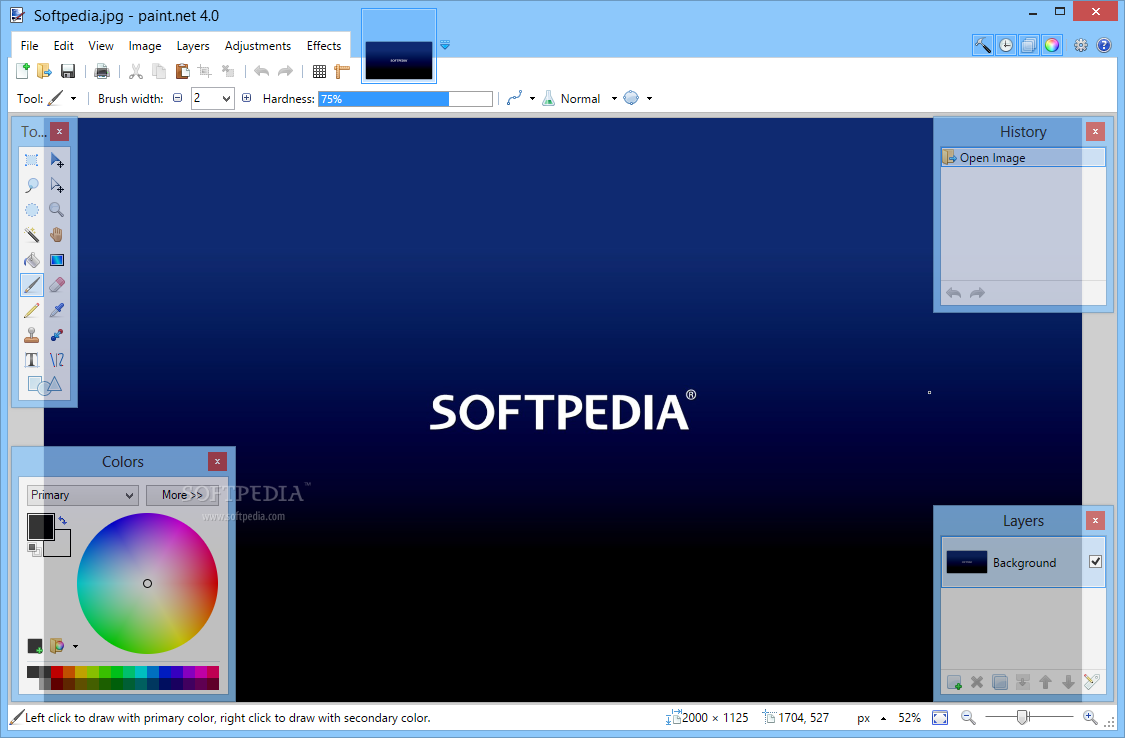Select the Text tool
This screenshot has height=738, width=1125.
tap(32, 359)
